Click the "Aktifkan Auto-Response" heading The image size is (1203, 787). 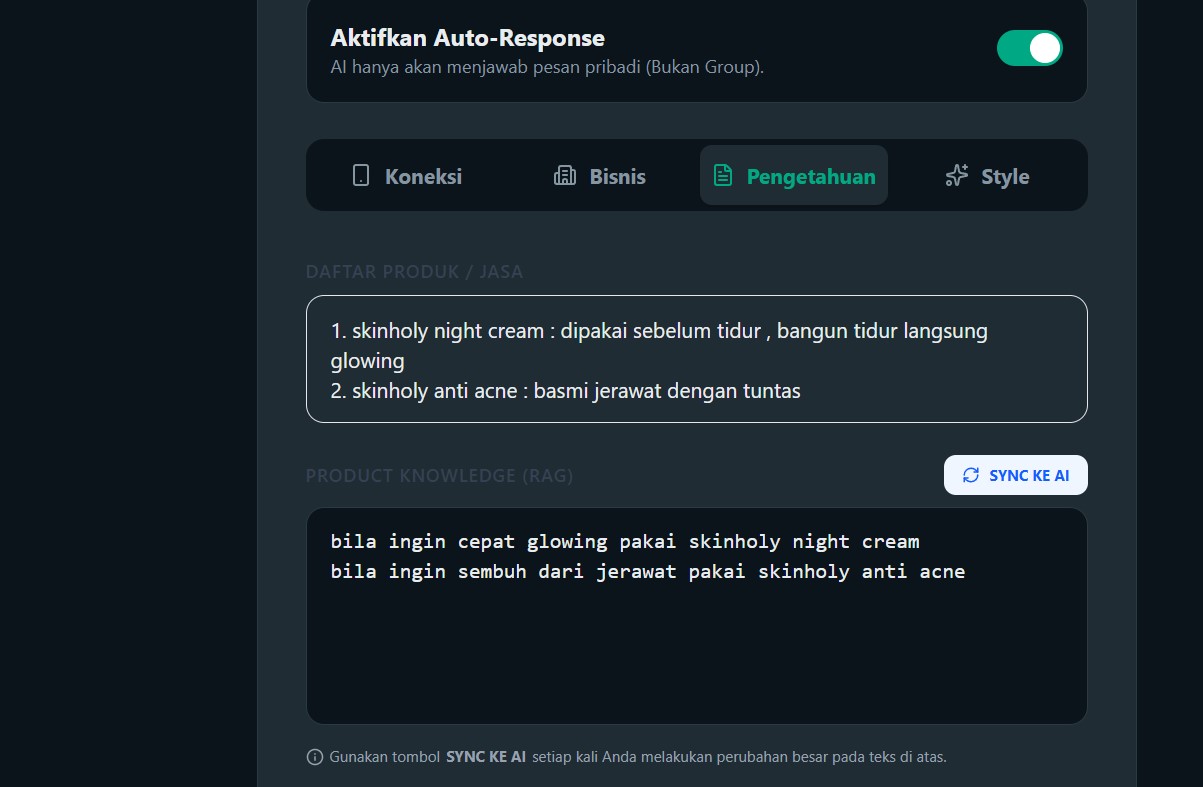pyautogui.click(x=468, y=38)
